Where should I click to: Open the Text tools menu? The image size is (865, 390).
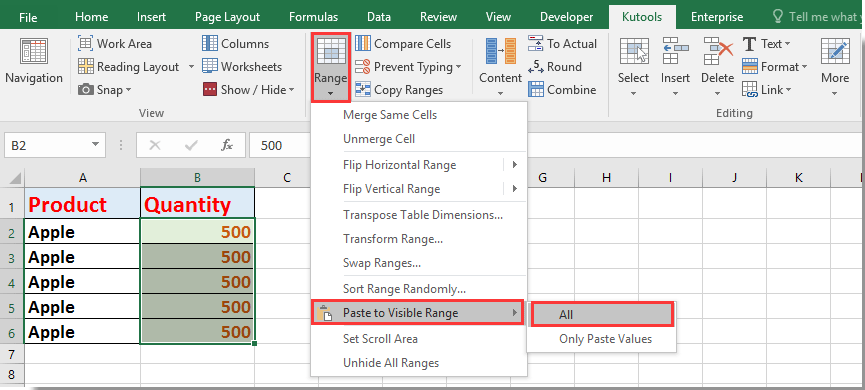pos(766,44)
